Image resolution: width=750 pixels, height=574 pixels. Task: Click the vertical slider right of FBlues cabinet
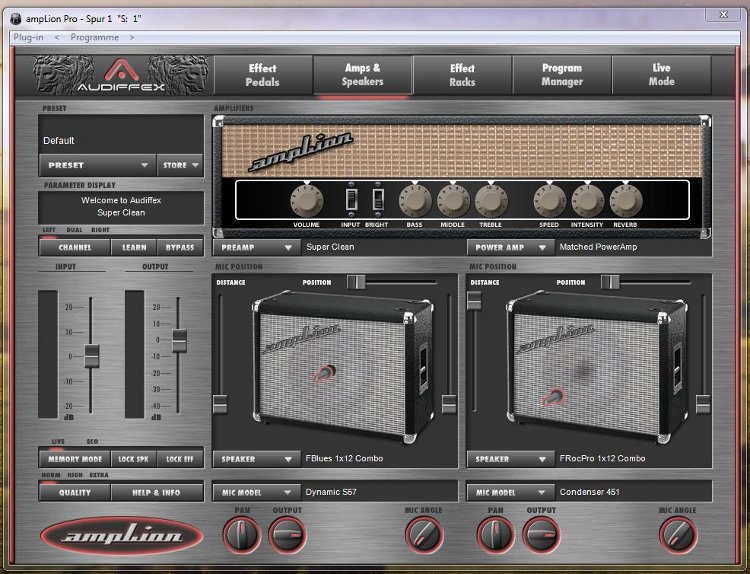pyautogui.click(x=449, y=404)
